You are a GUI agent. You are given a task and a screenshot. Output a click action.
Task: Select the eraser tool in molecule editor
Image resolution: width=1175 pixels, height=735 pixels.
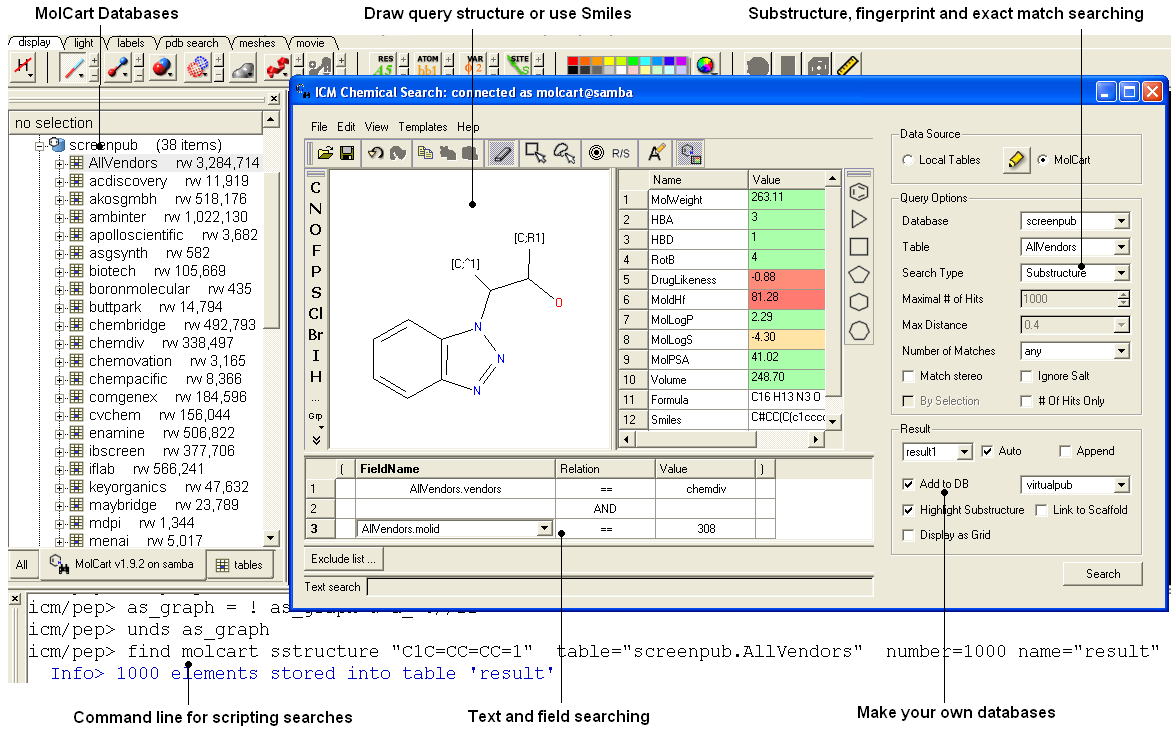point(501,153)
